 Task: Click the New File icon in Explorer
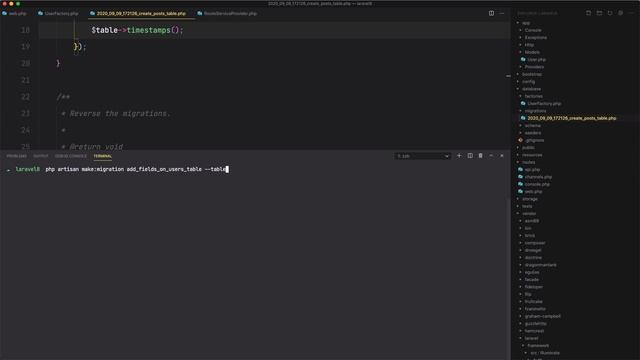pyautogui.click(x=589, y=13)
